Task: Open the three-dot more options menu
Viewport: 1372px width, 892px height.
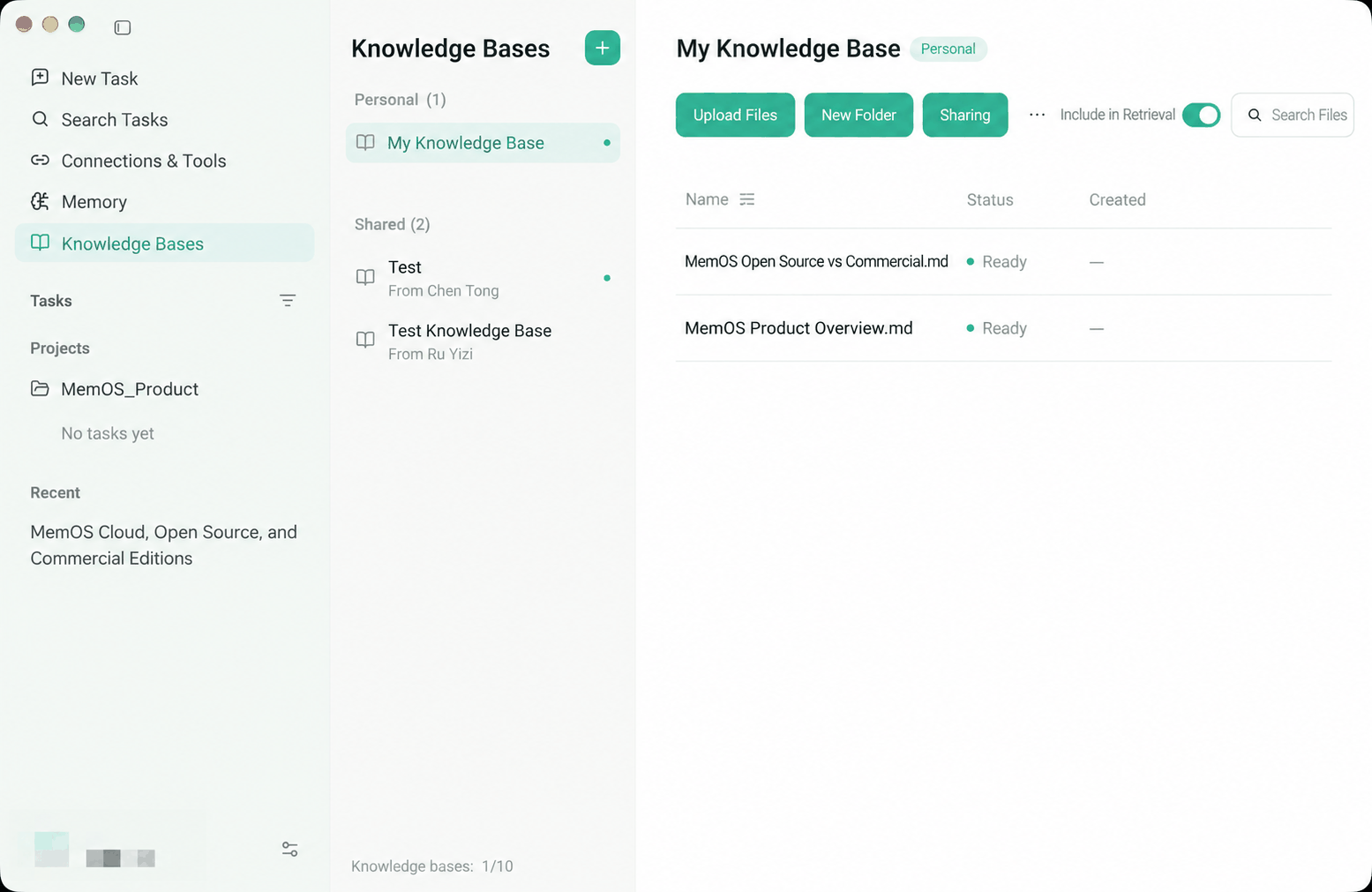Action: (1037, 115)
